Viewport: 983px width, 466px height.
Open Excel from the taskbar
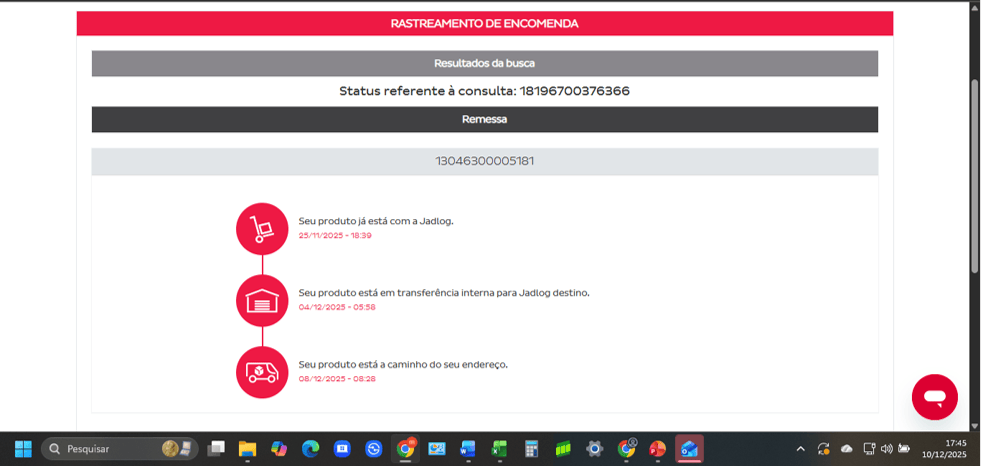(x=499, y=449)
